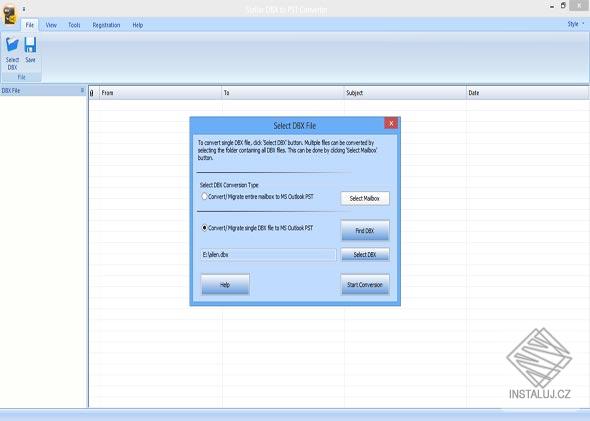Click the DBX file path field

point(269,255)
